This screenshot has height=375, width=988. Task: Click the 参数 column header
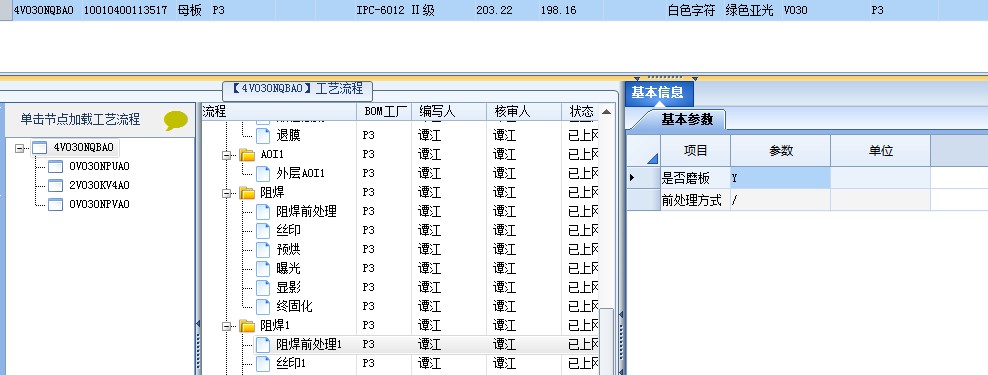click(781, 151)
